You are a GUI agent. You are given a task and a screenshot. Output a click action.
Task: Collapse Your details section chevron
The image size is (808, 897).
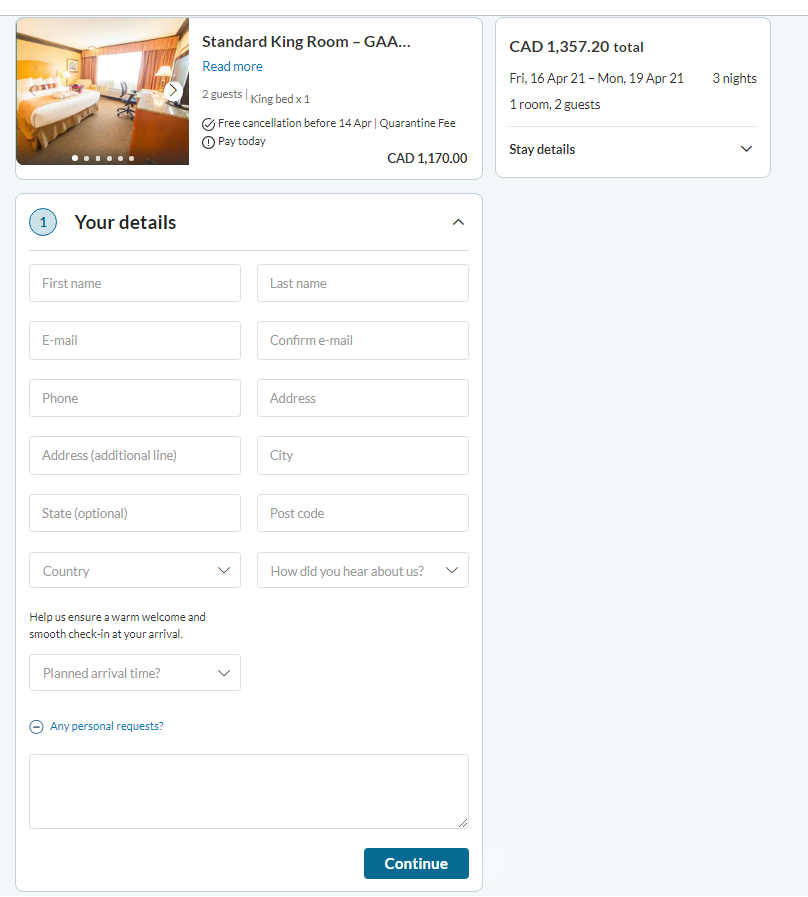point(458,222)
